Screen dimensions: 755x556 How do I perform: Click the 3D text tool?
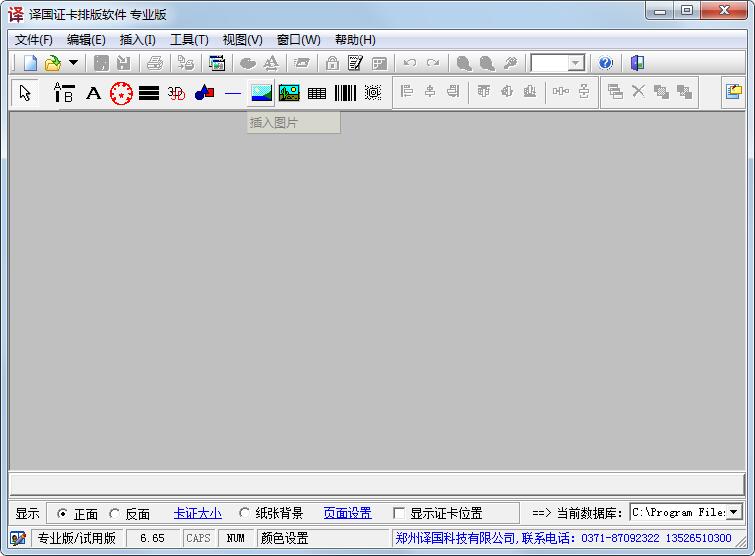tap(177, 93)
